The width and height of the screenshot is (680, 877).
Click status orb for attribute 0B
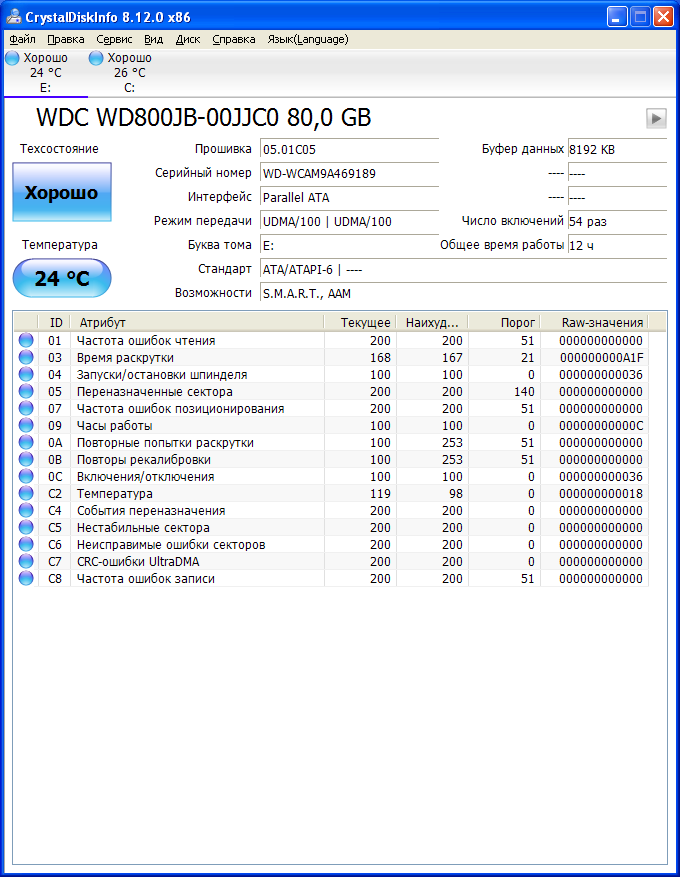[x=26, y=459]
